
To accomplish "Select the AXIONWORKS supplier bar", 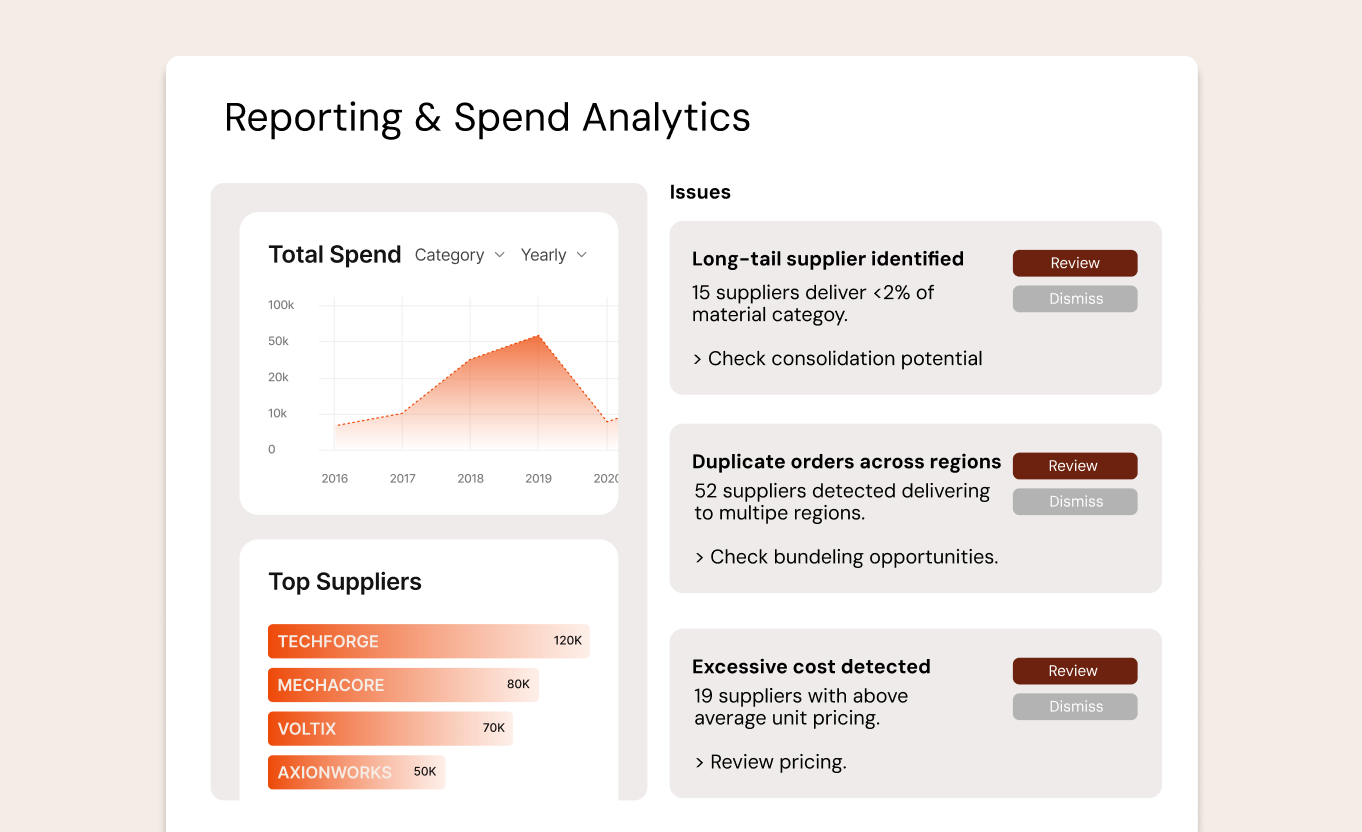I will click(356, 772).
